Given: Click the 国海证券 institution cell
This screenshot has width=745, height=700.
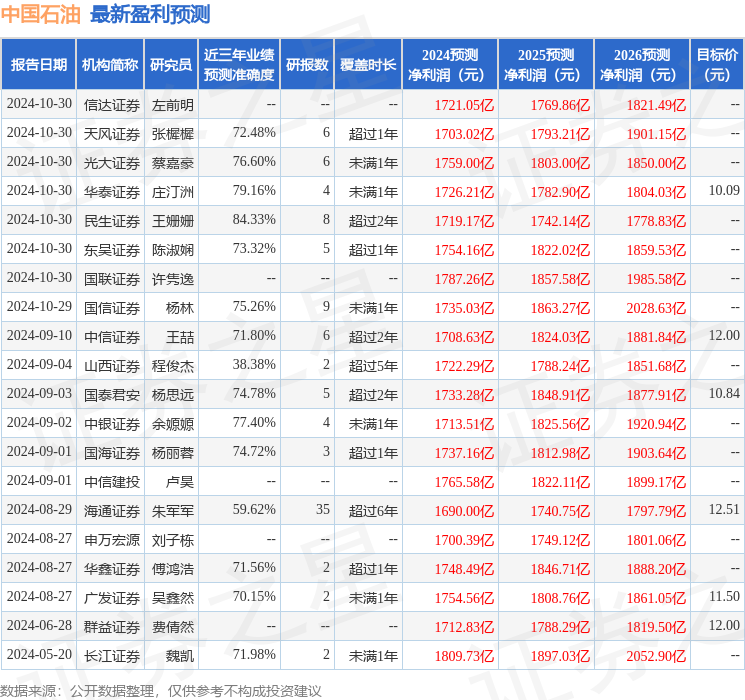Looking at the screenshot, I should [112, 453].
